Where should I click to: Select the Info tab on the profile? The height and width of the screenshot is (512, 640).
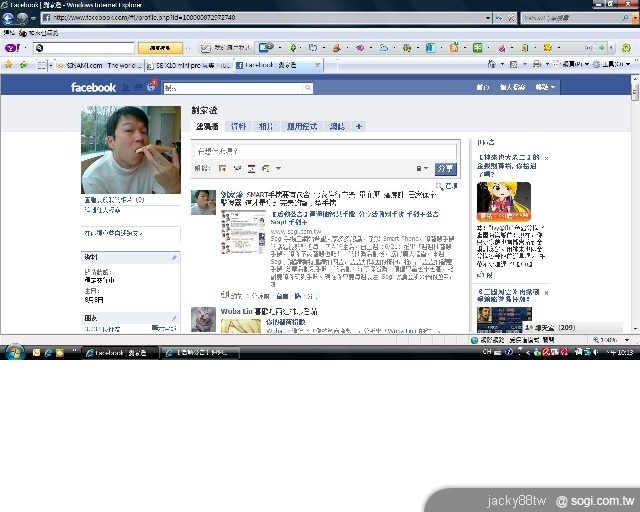(238, 127)
